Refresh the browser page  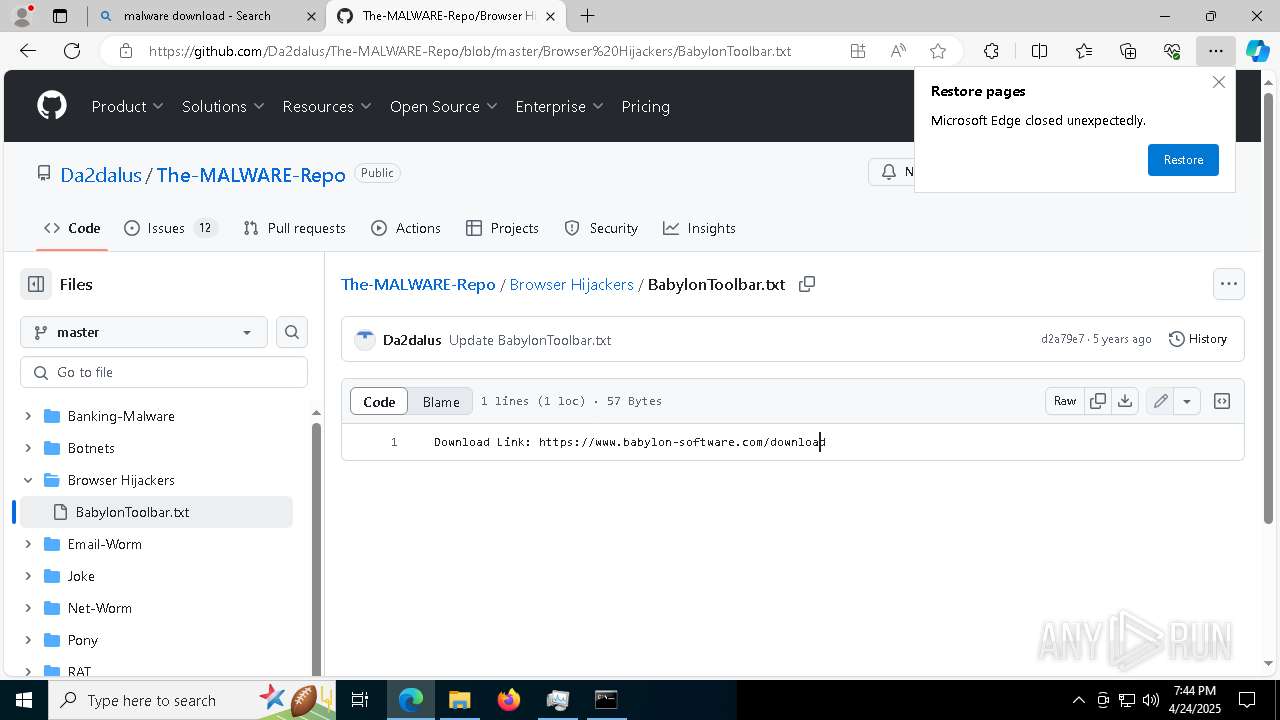coord(72,51)
